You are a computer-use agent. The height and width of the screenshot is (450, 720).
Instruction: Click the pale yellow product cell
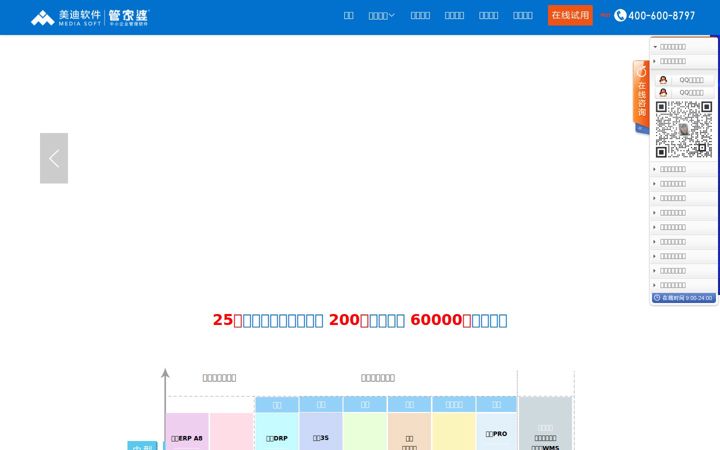pyautogui.click(x=454, y=432)
